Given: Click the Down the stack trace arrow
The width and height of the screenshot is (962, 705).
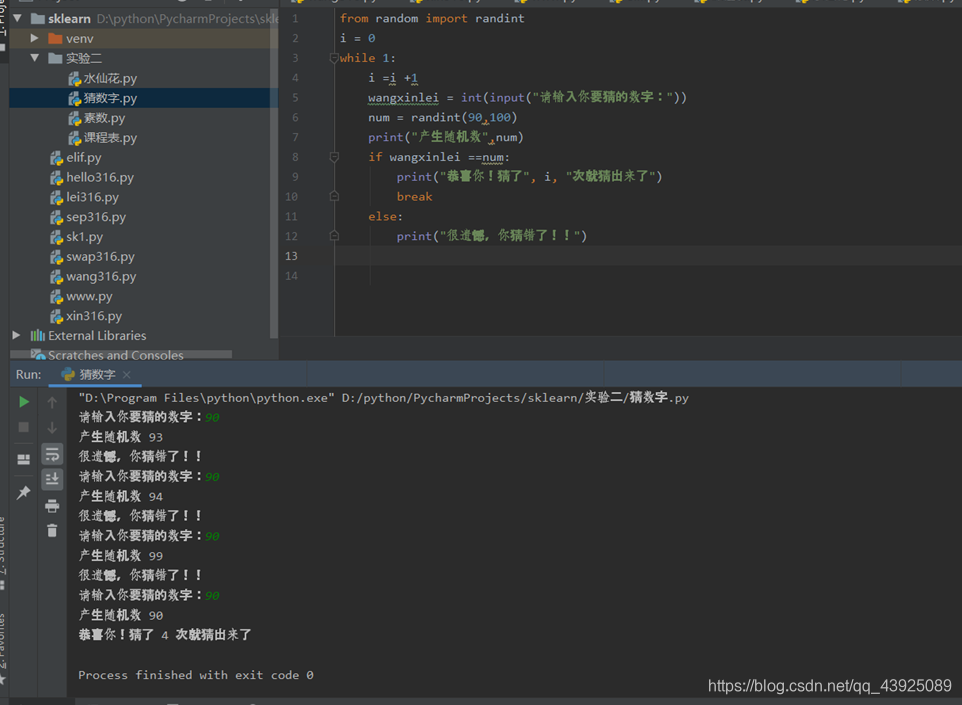Looking at the screenshot, I should [52, 428].
